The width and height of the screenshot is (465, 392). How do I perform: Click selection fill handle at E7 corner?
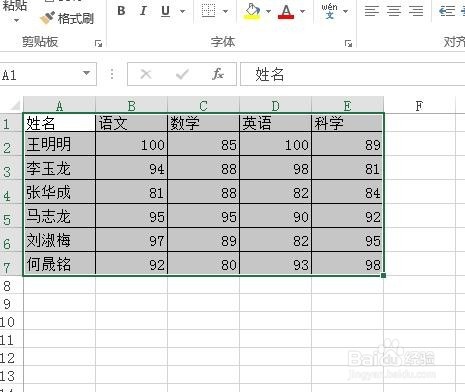pos(383,275)
